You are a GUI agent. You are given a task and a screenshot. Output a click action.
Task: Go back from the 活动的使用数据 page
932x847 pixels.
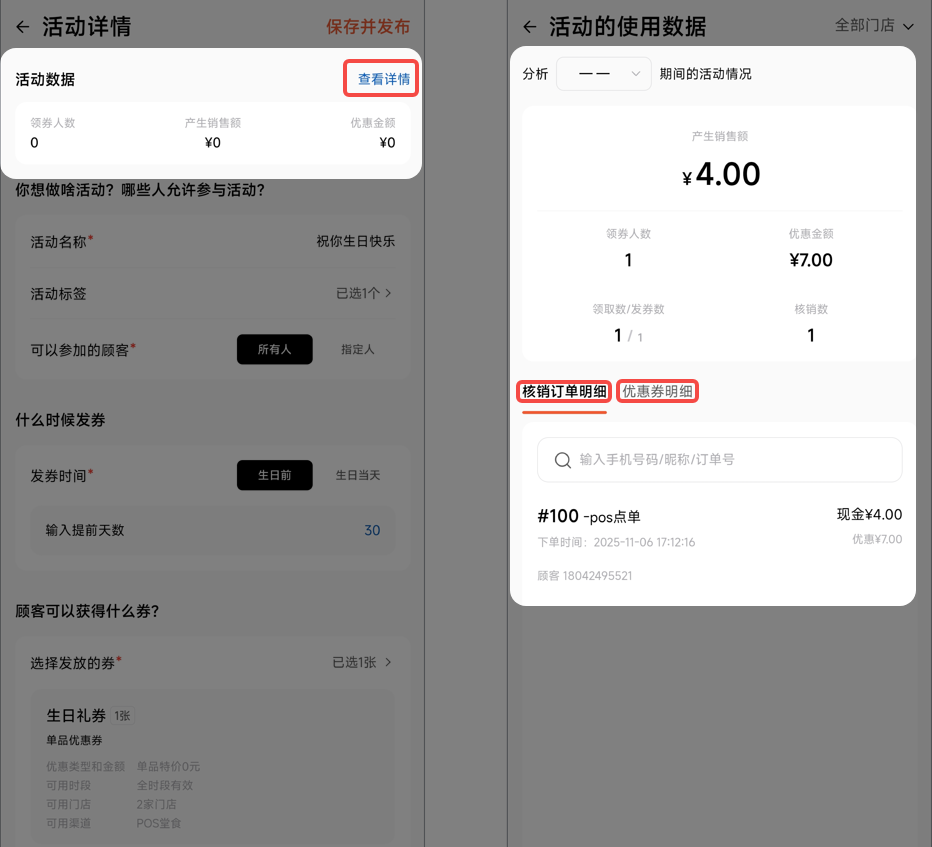[x=530, y=27]
